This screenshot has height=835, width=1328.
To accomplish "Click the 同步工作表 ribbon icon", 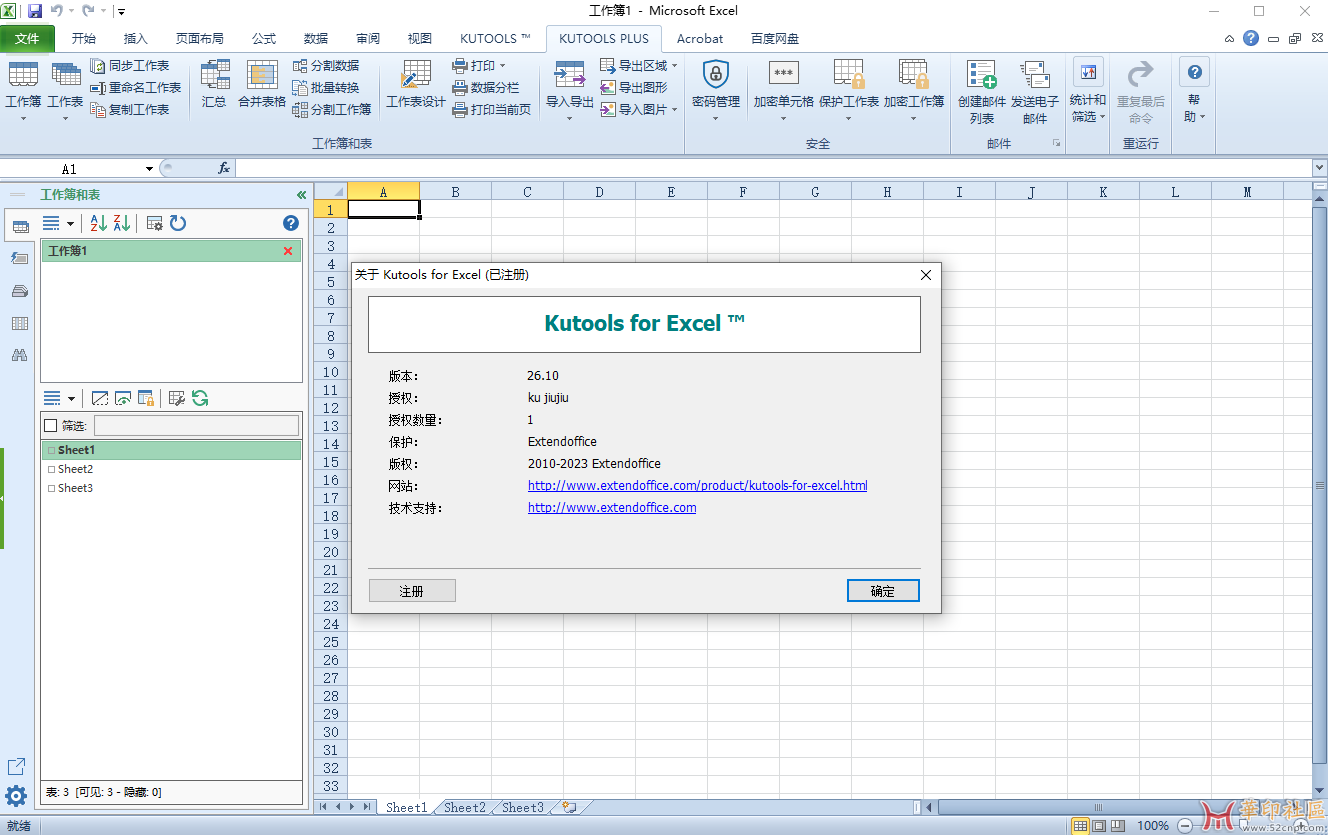I will pyautogui.click(x=98, y=66).
